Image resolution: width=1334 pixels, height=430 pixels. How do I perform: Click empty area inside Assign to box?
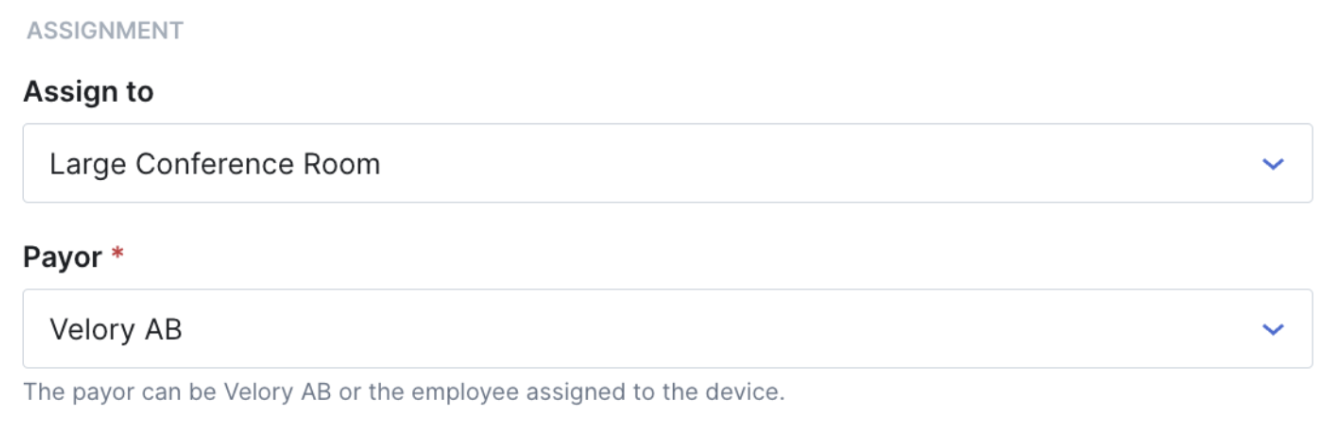click(800, 163)
